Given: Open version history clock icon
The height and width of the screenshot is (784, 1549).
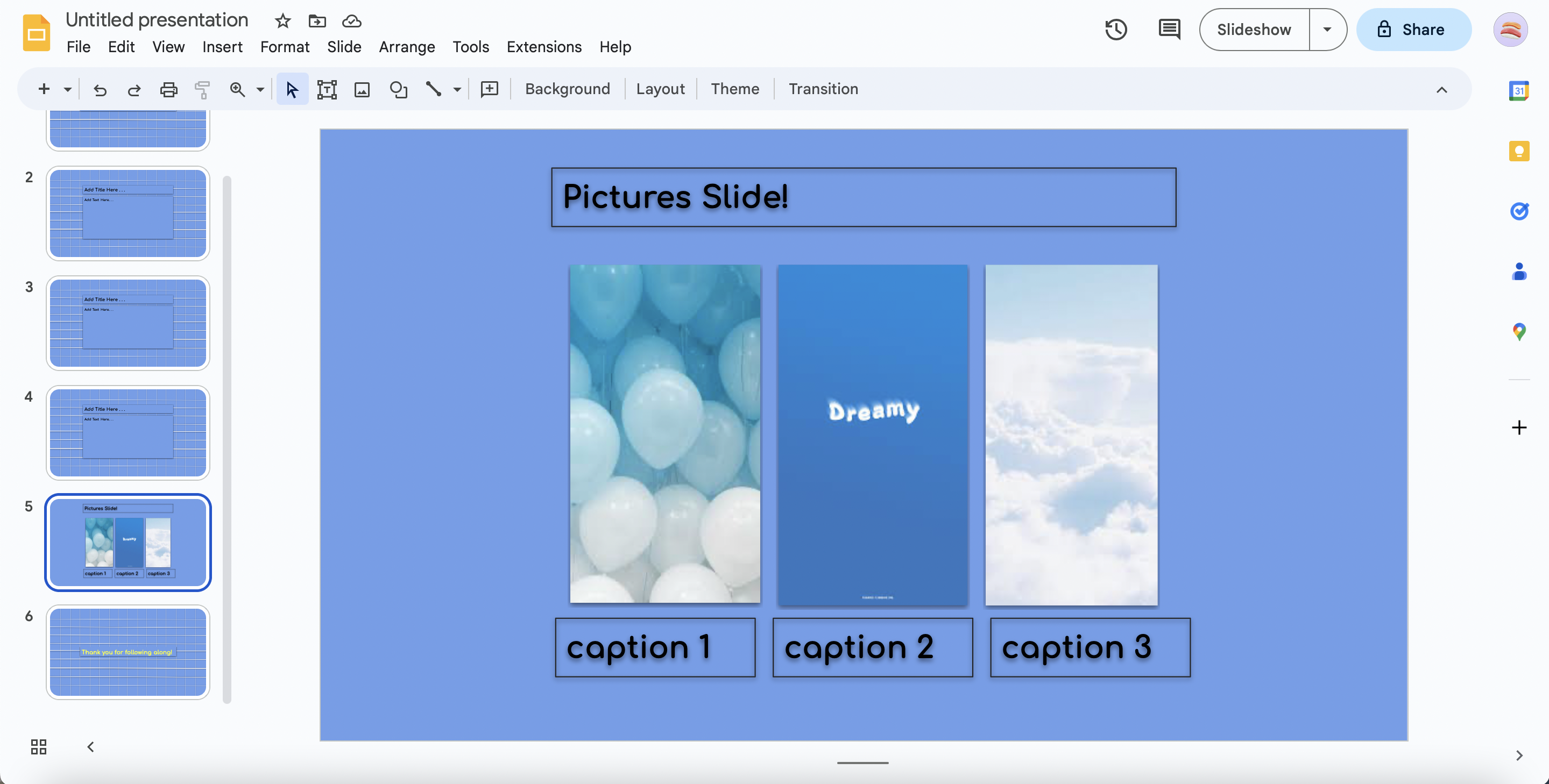Looking at the screenshot, I should coord(1116,30).
